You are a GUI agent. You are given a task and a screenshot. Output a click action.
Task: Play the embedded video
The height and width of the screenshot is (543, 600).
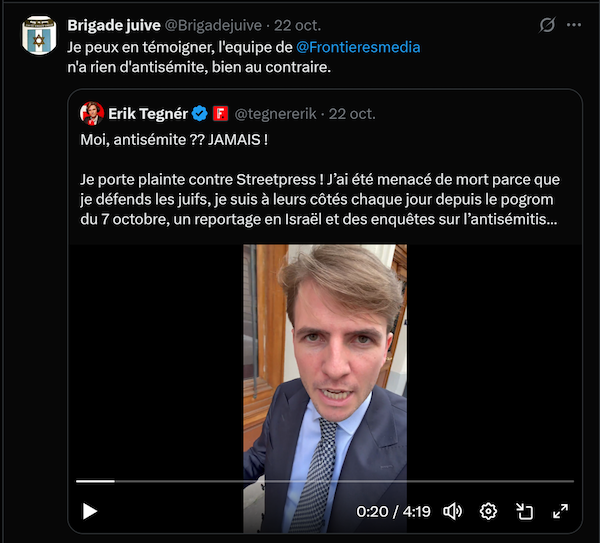(x=90, y=511)
